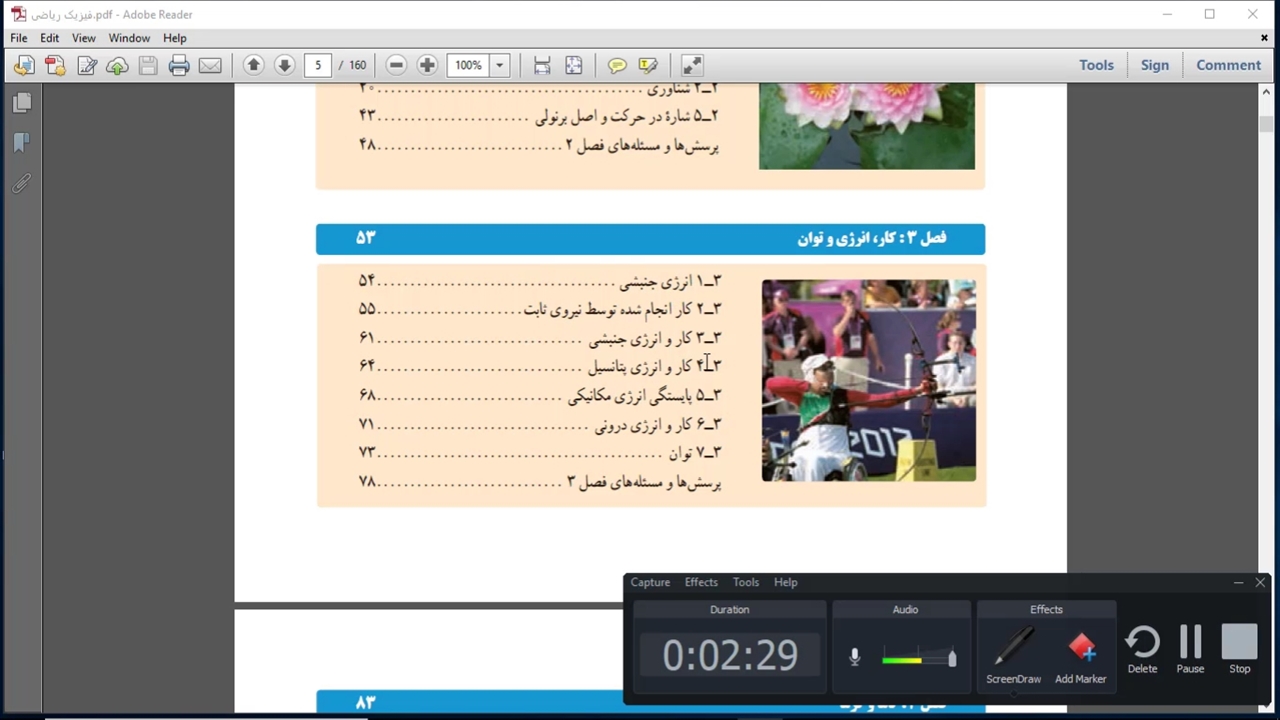This screenshot has height=720, width=1280.
Task: Select the highlight text tool
Action: [x=648, y=66]
